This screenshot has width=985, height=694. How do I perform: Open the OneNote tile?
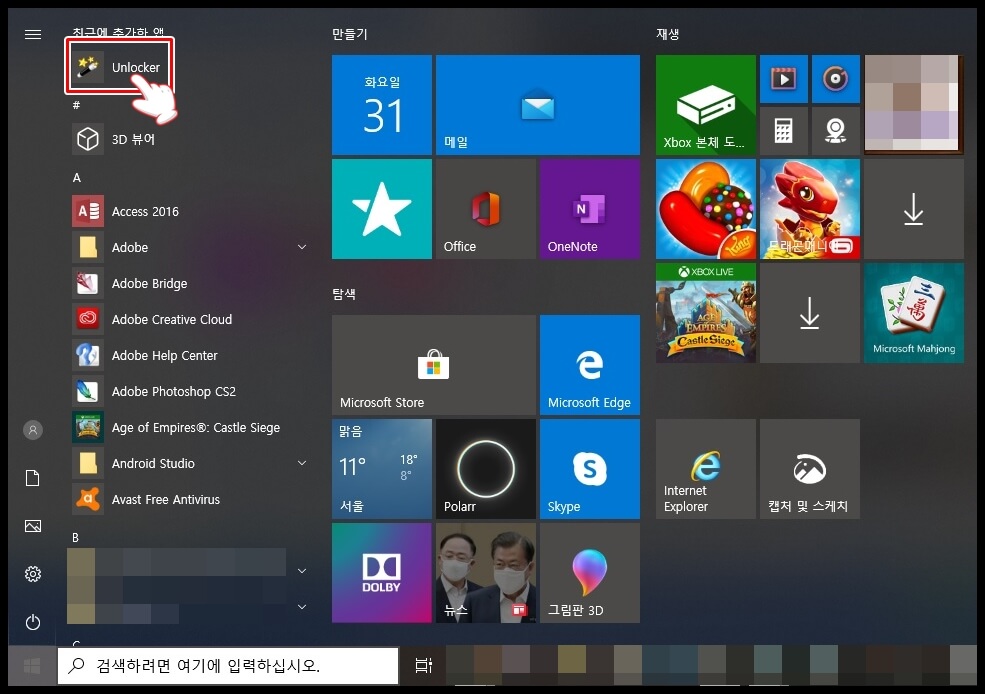[590, 209]
